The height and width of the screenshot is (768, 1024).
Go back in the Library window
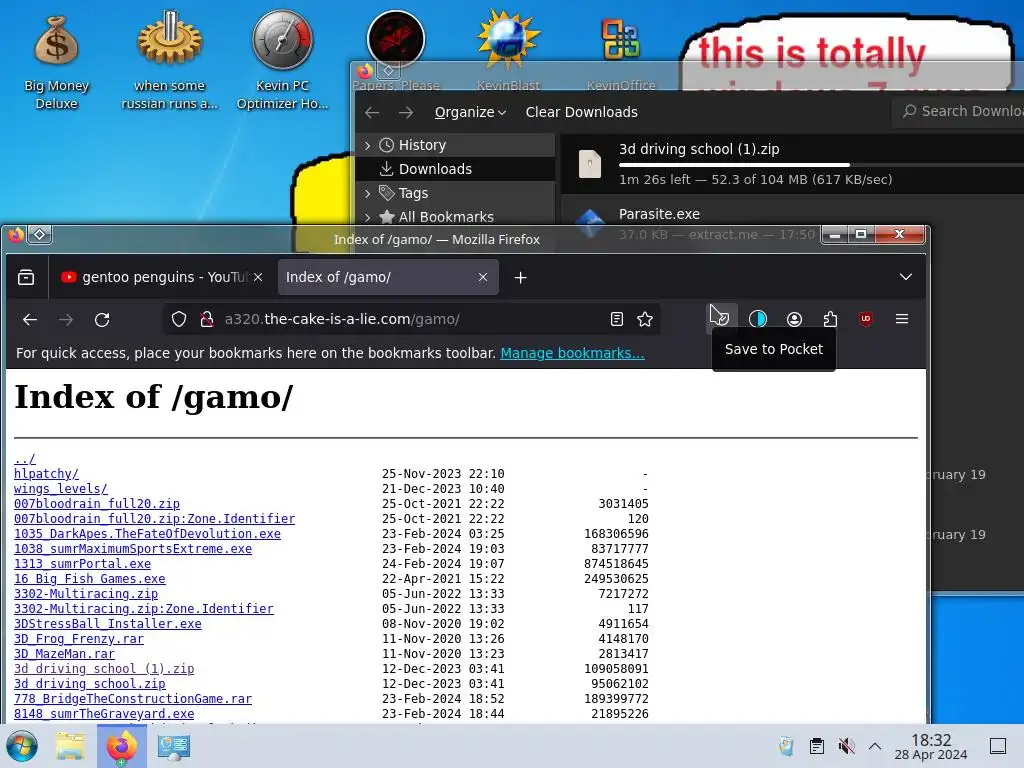click(x=372, y=112)
